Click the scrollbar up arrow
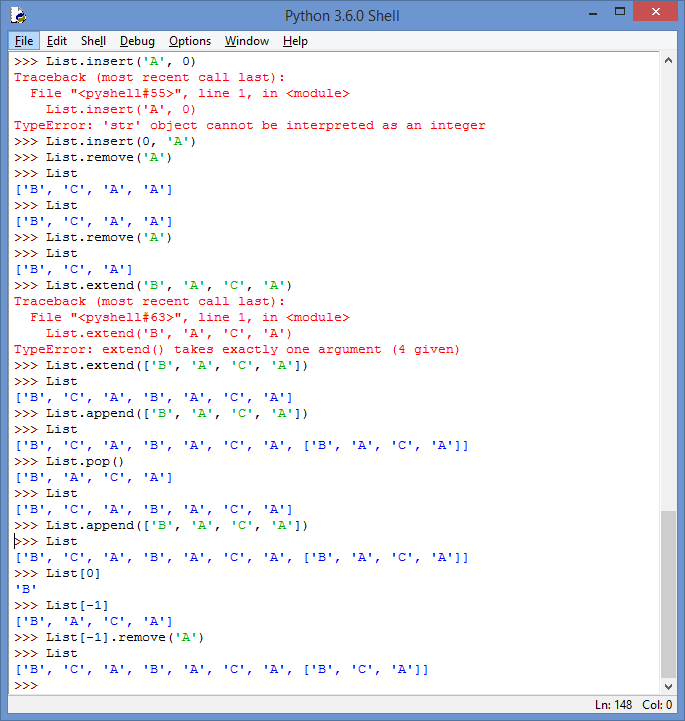Image resolution: width=685 pixels, height=721 pixels. (668, 60)
